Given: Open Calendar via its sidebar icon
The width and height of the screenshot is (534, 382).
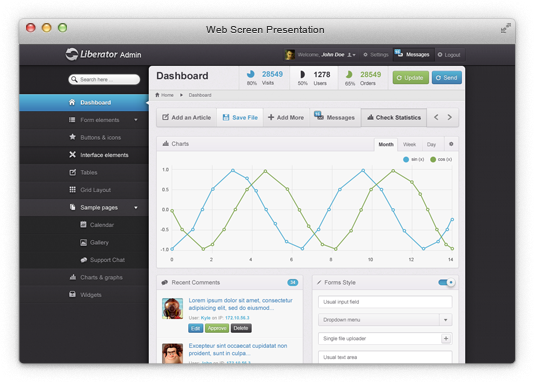Looking at the screenshot, I should pyautogui.click(x=83, y=224).
